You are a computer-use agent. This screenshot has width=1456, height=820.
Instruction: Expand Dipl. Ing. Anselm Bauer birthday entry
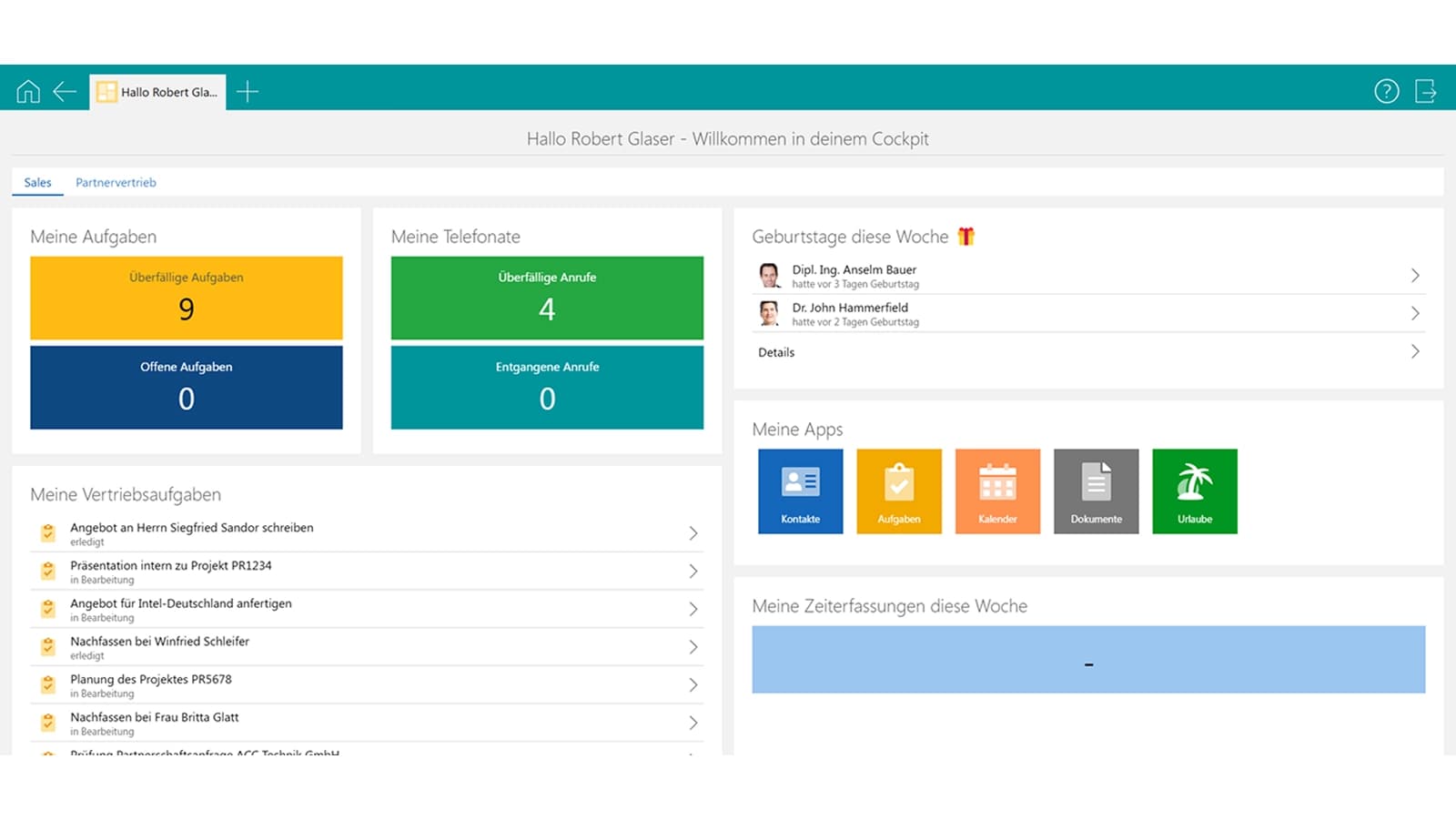point(1414,276)
